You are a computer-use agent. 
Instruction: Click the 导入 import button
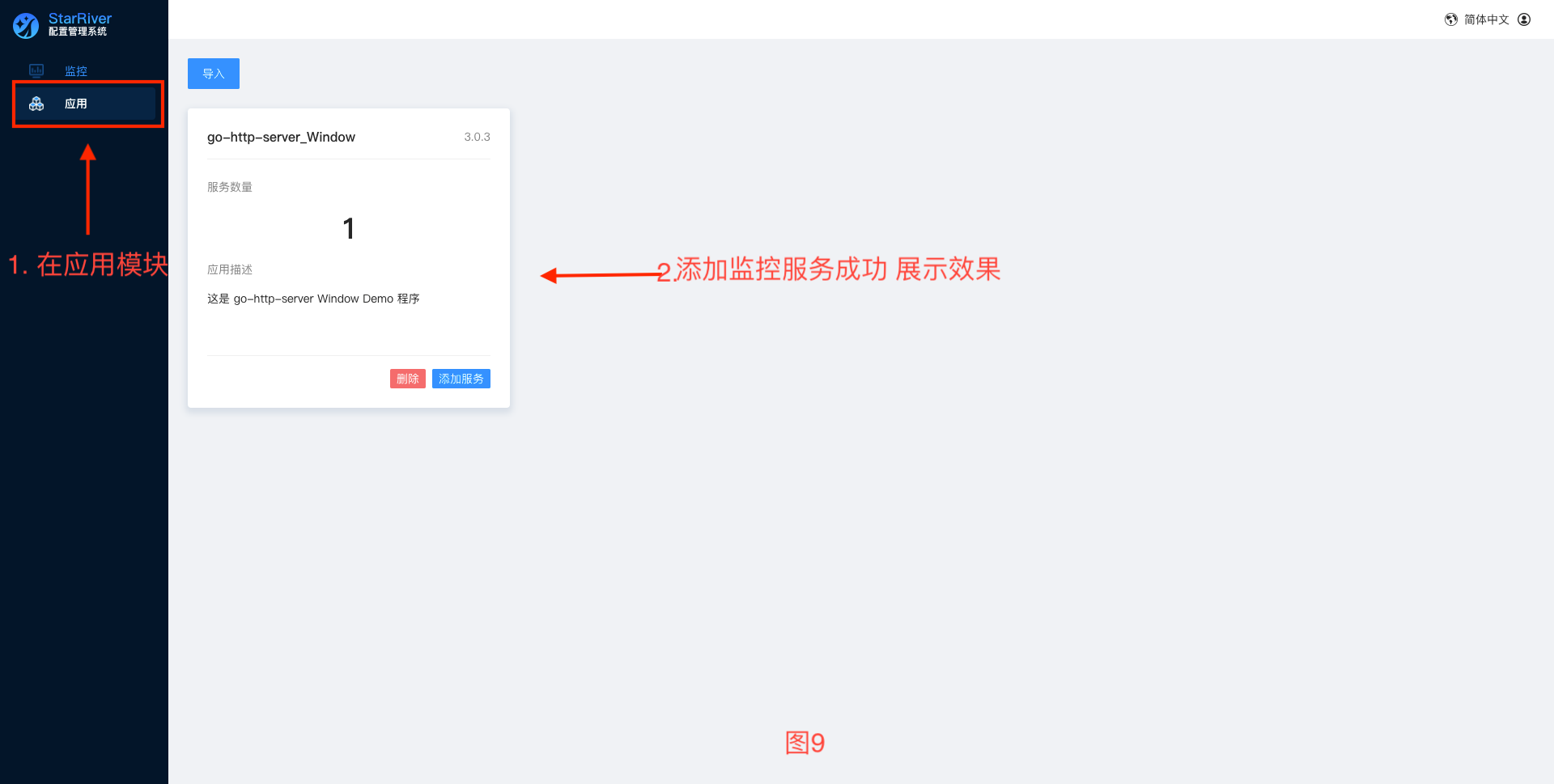[x=214, y=74]
